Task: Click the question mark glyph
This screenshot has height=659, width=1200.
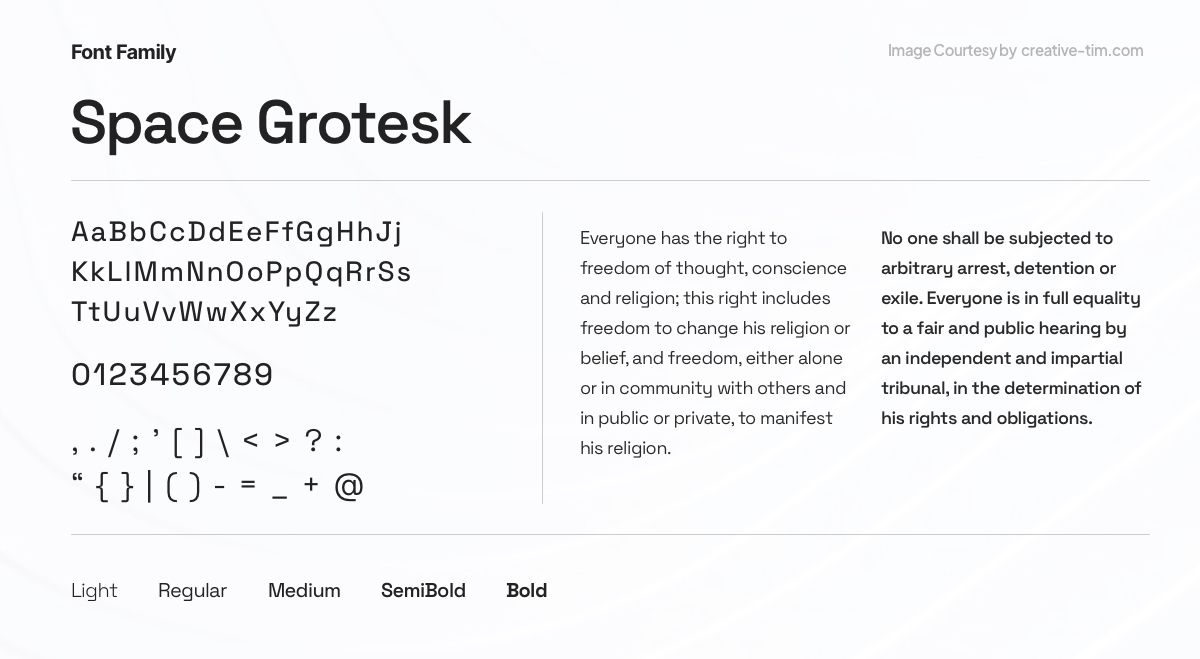Action: (313, 440)
